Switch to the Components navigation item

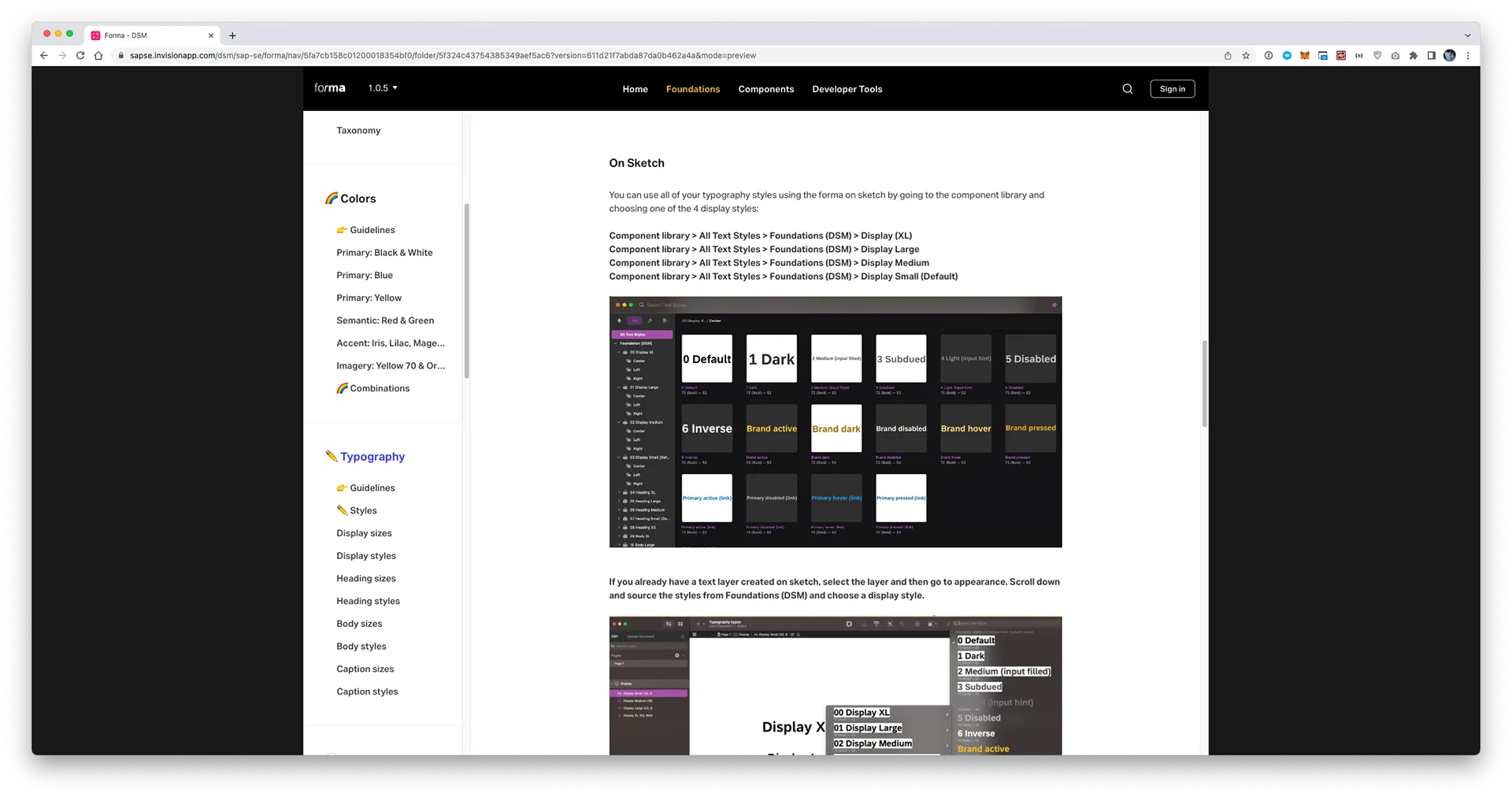(765, 89)
